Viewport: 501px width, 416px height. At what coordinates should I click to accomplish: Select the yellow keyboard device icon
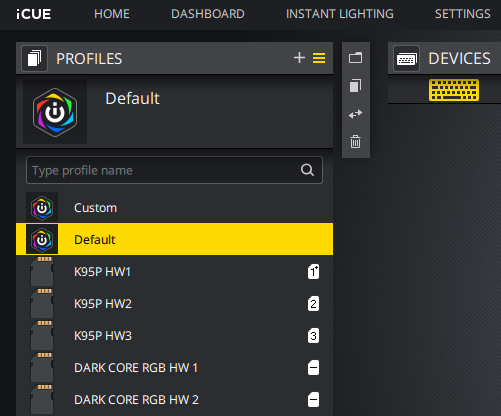coord(454,90)
